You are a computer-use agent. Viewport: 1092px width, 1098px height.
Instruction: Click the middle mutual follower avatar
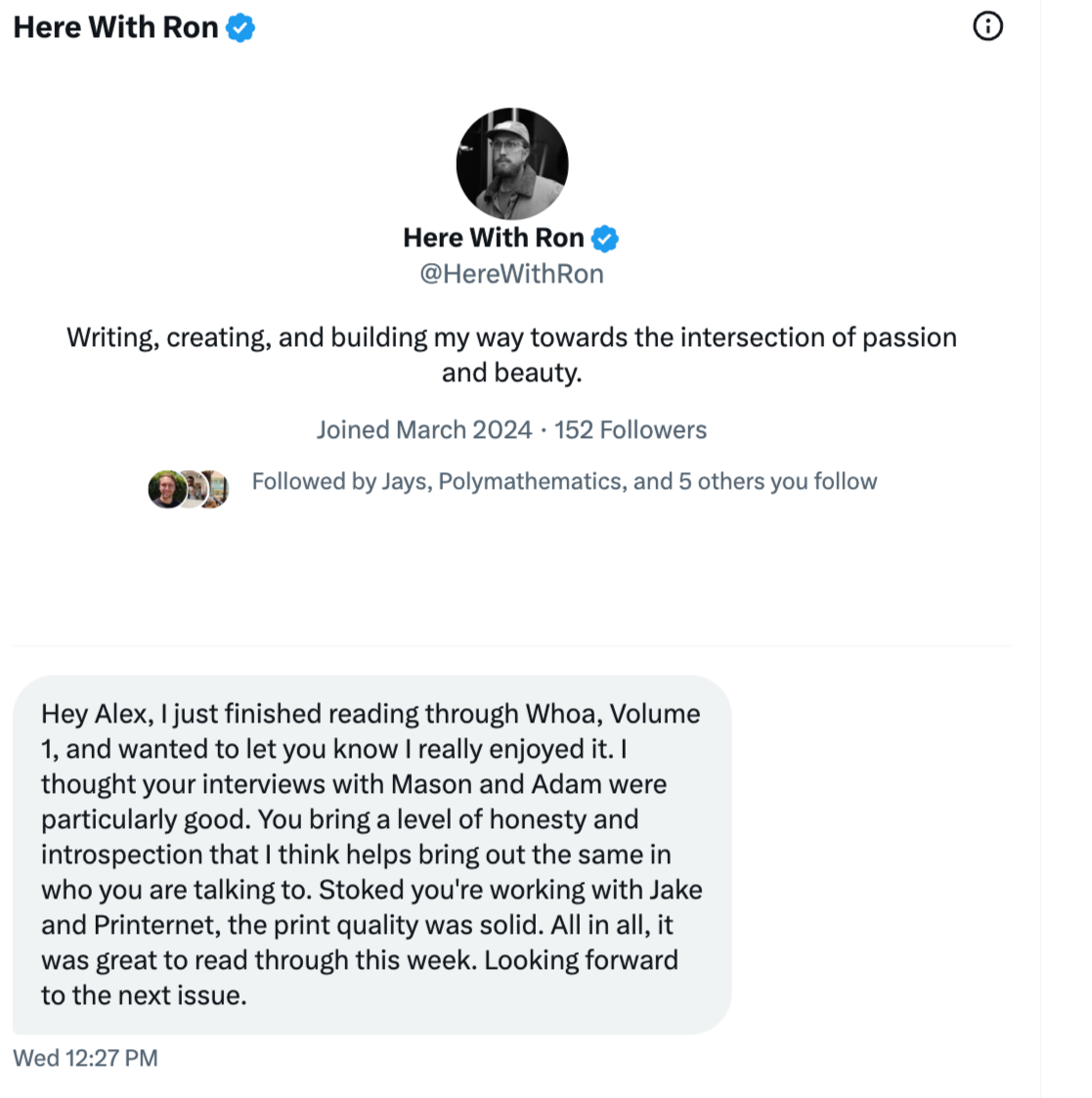tap(192, 489)
